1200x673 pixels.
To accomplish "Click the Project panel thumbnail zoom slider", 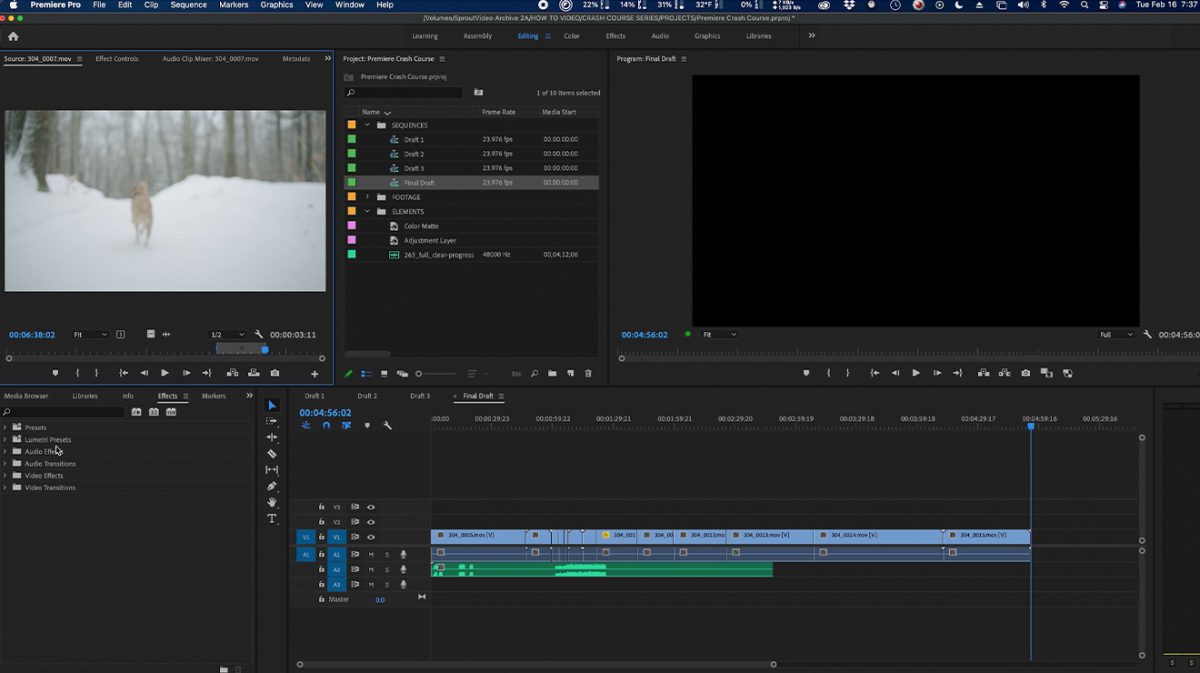I will tap(419, 374).
